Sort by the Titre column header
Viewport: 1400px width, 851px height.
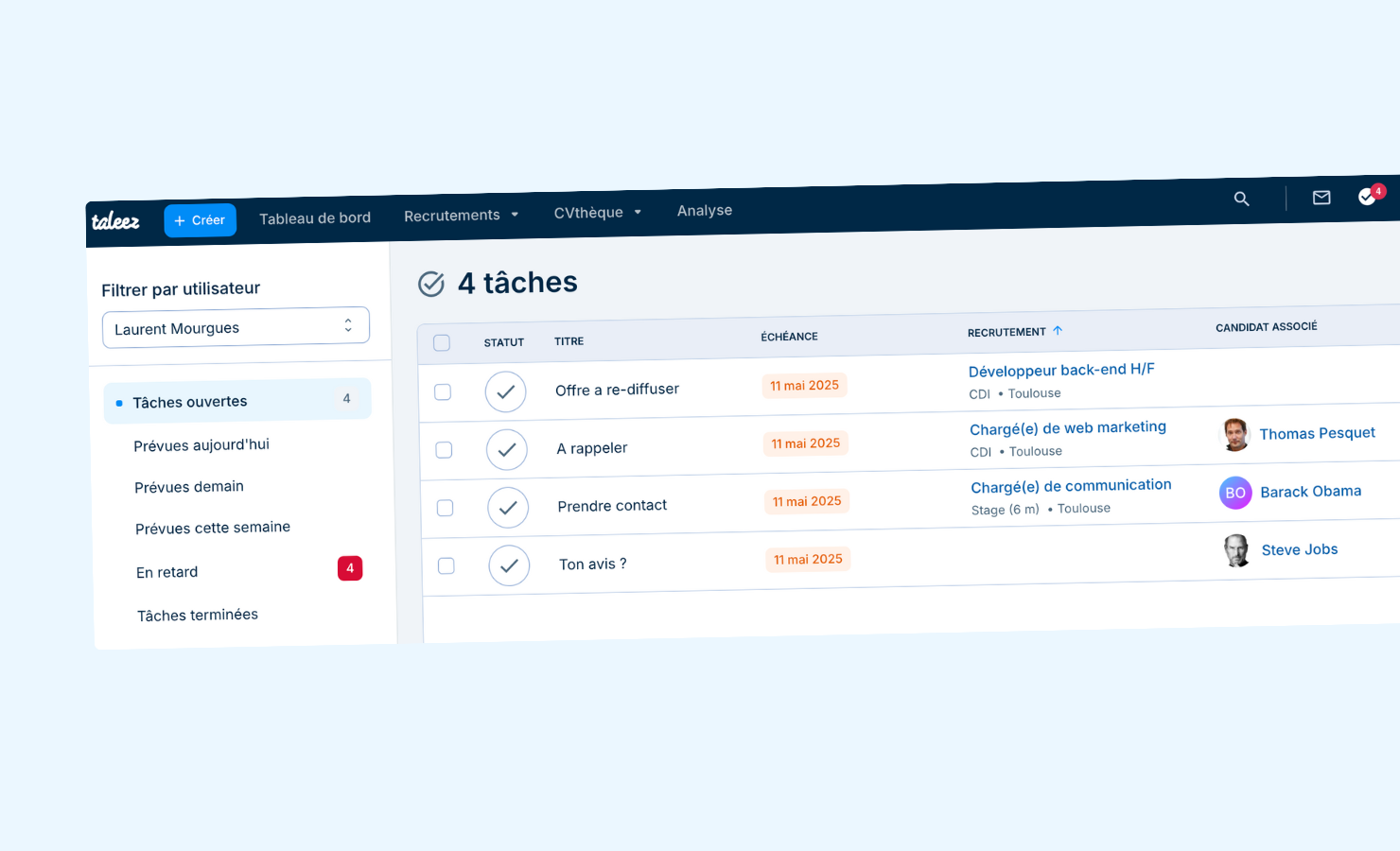coord(569,341)
